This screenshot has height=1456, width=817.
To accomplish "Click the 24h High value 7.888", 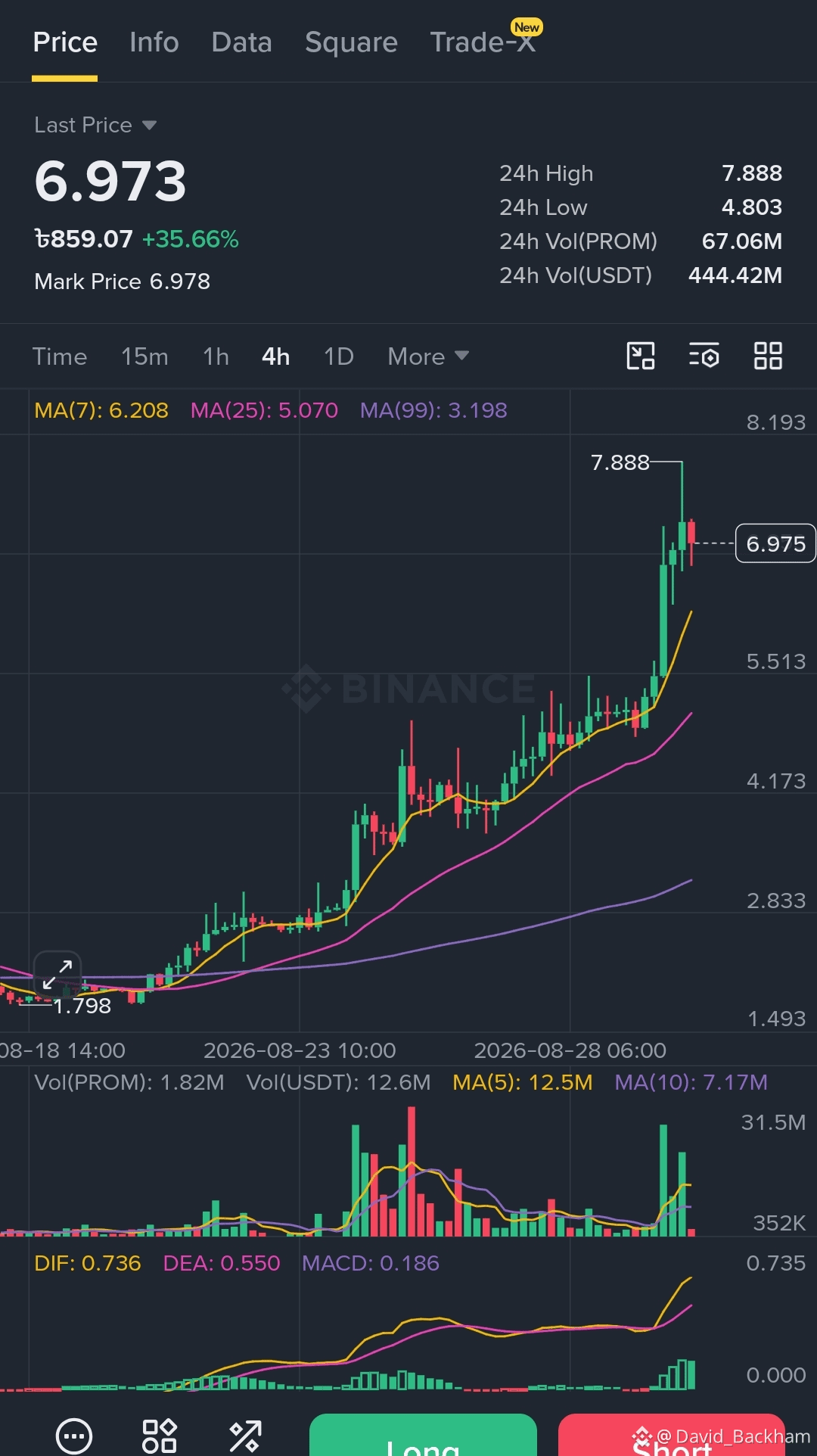I will pyautogui.click(x=752, y=173).
